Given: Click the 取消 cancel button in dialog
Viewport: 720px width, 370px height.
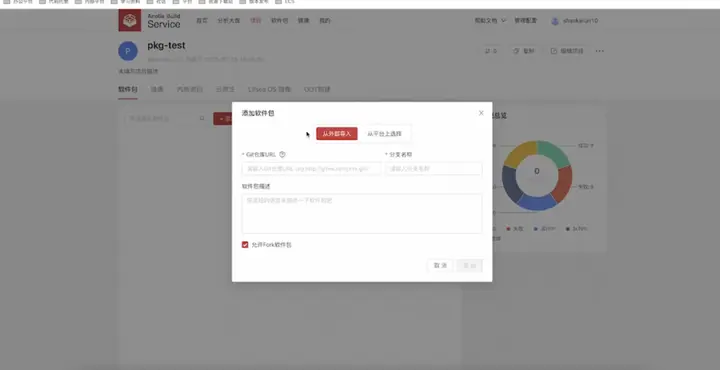Looking at the screenshot, I should tap(440, 265).
